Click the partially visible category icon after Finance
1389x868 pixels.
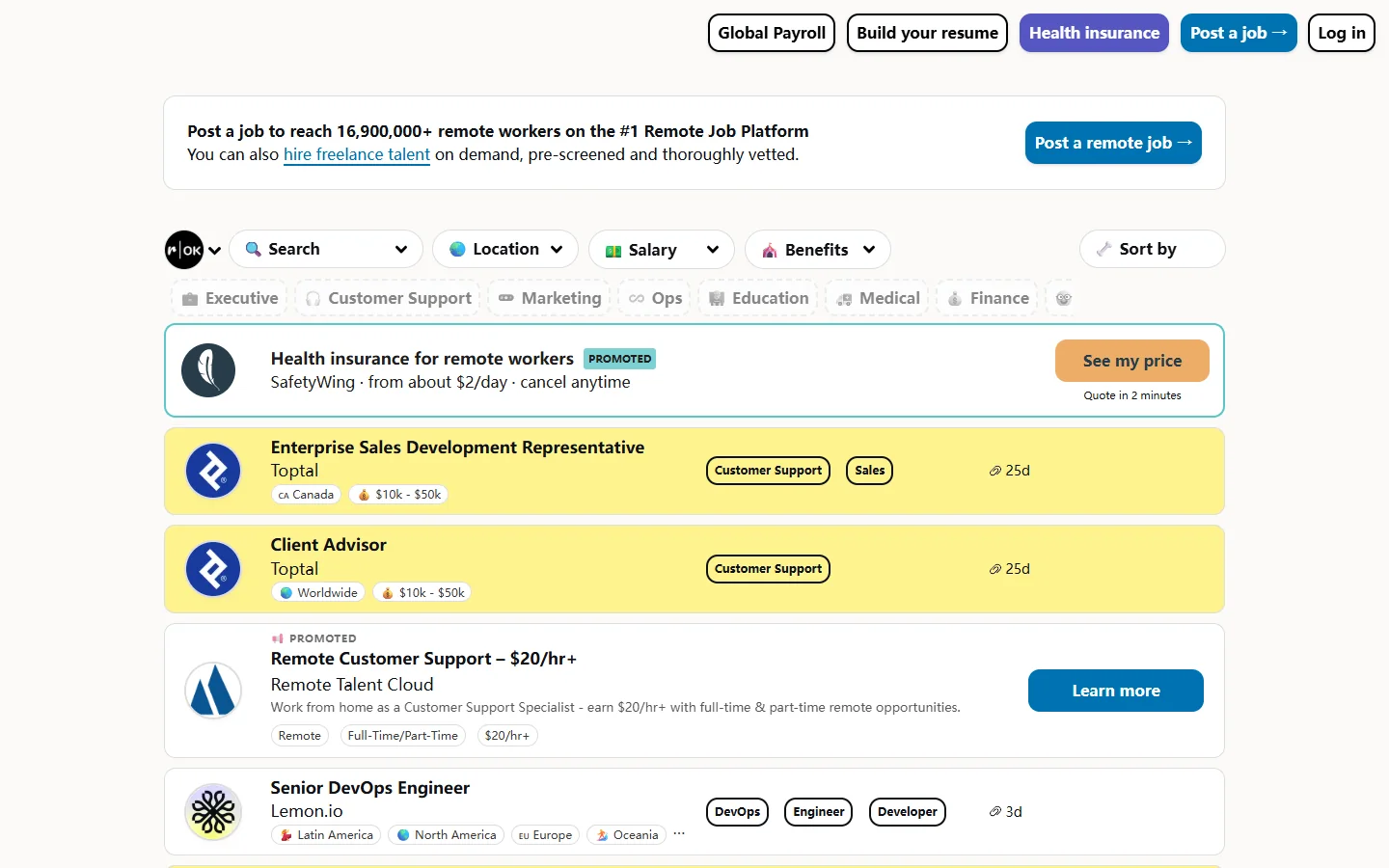1063,298
